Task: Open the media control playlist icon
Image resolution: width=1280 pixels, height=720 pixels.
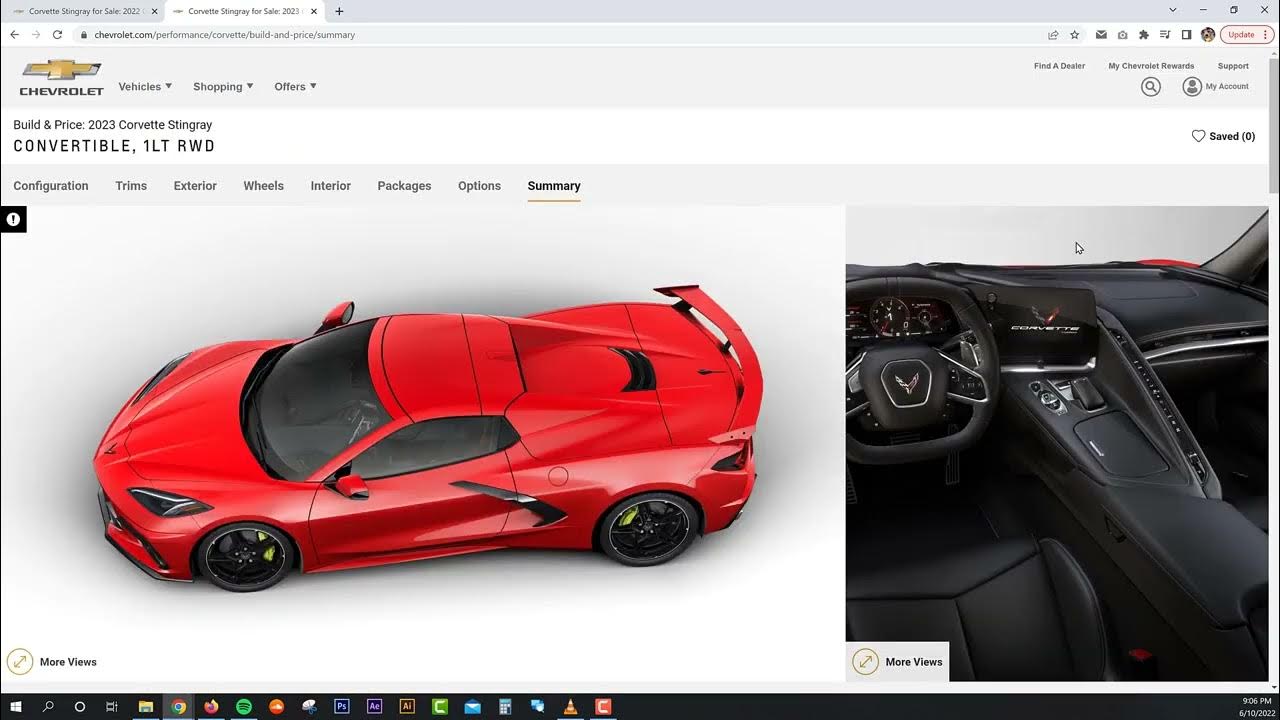Action: [x=1165, y=34]
